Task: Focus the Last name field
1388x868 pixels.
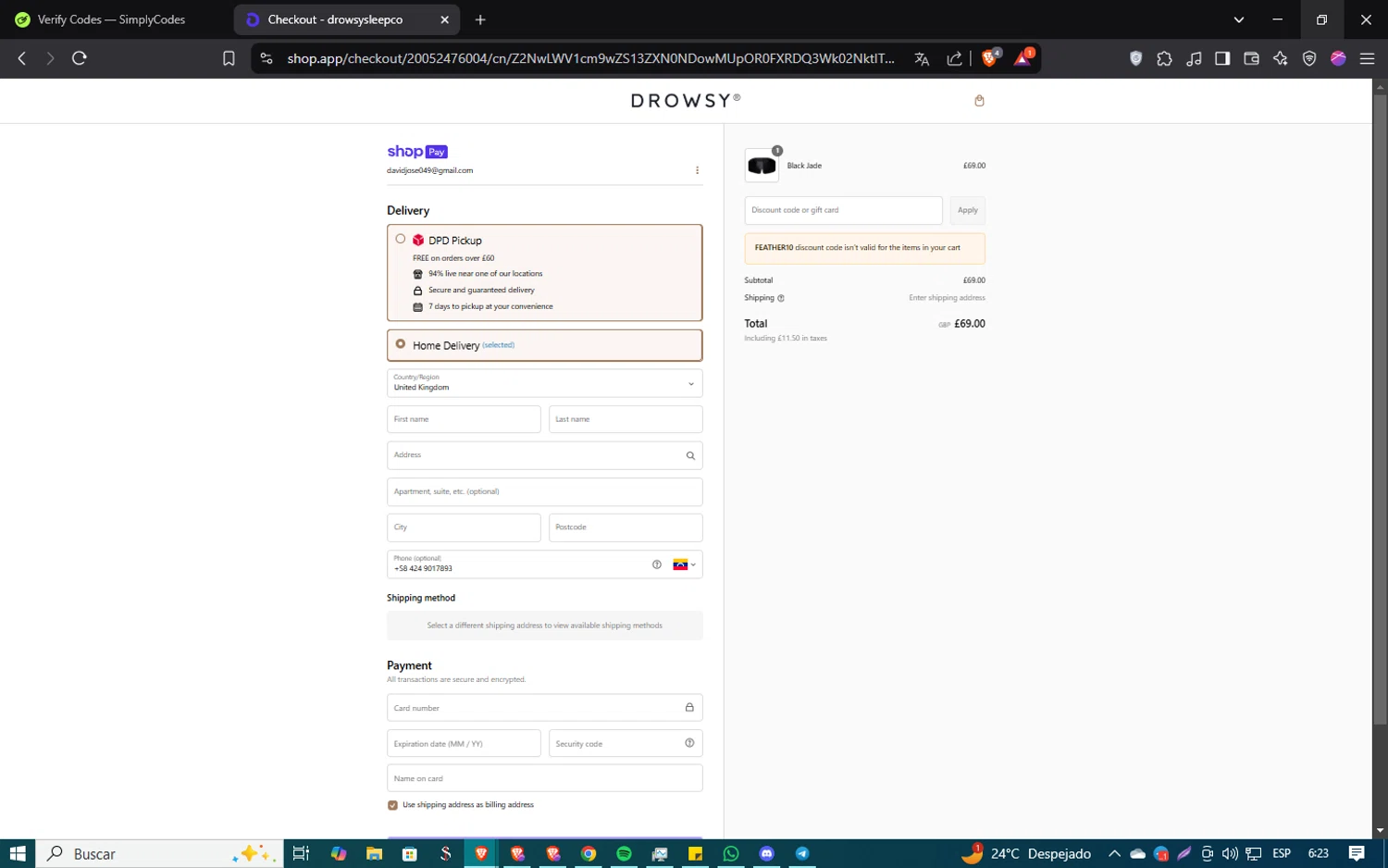Action: 626,419
